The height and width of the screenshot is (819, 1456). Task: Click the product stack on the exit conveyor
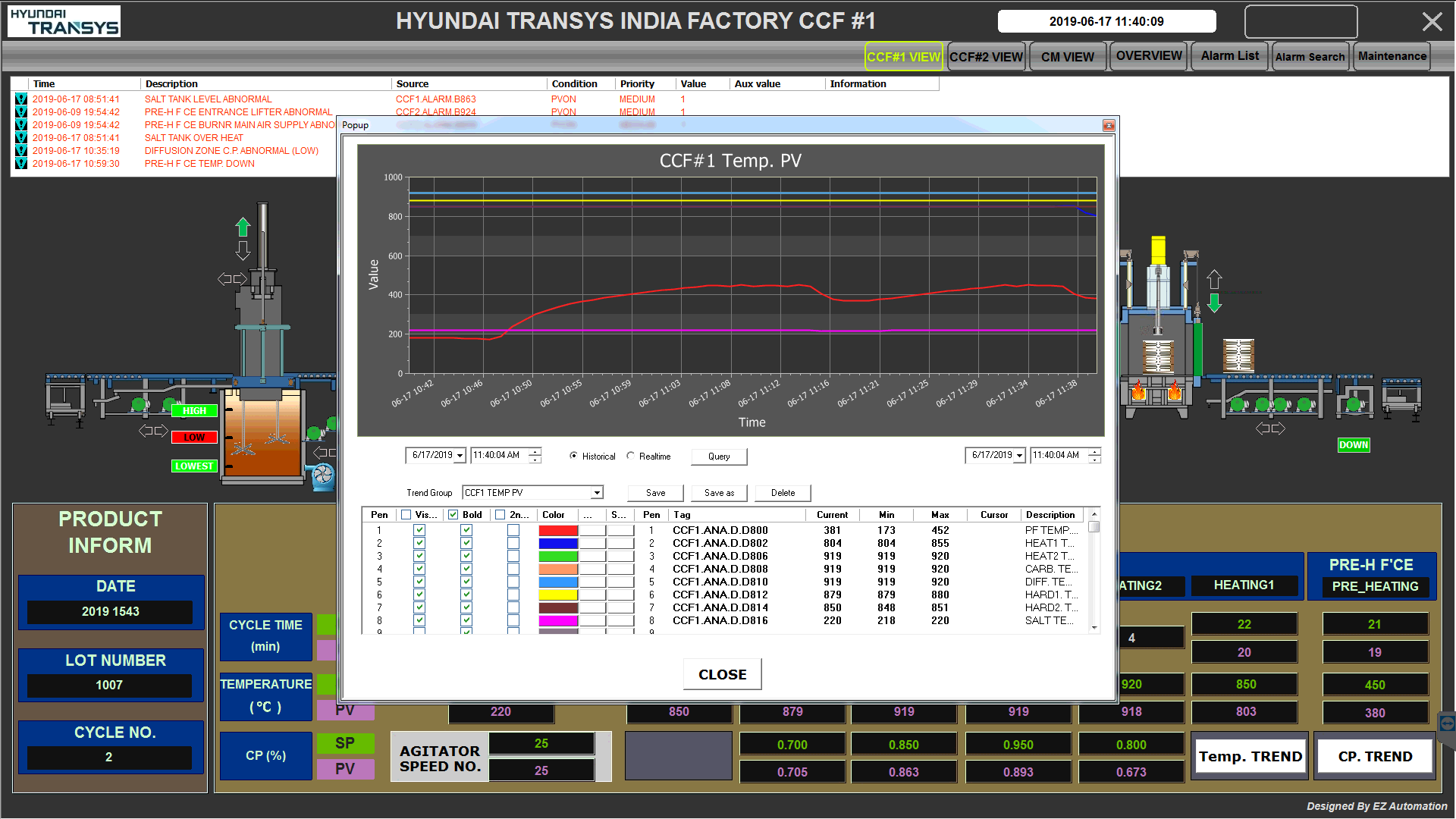pyautogui.click(x=1238, y=355)
